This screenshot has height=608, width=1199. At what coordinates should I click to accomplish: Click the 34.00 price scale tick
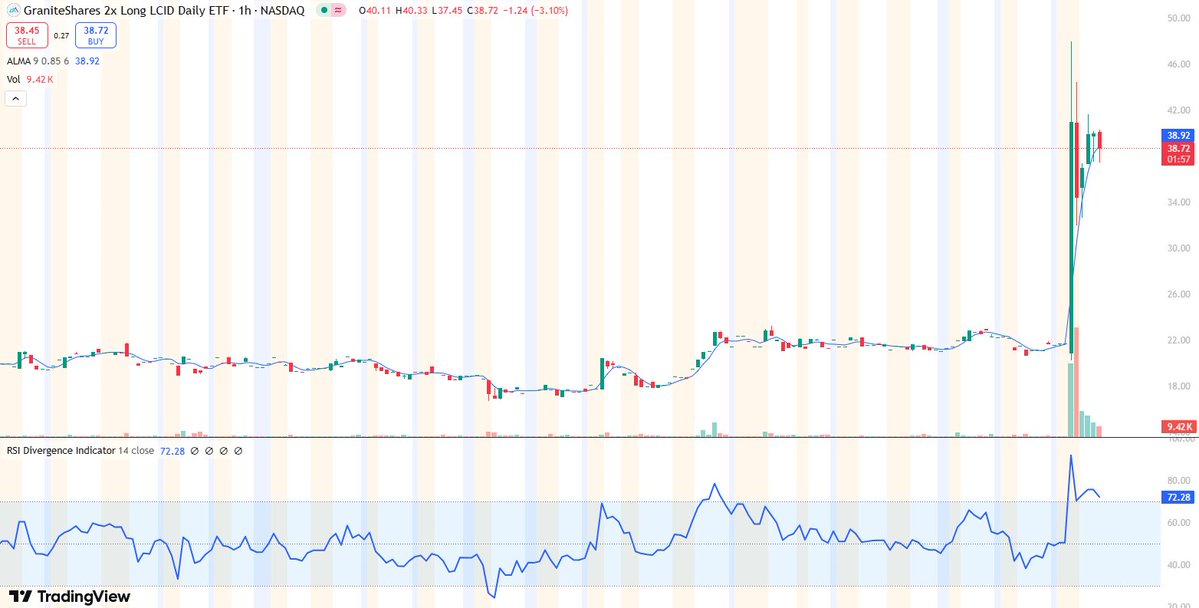1178,203
